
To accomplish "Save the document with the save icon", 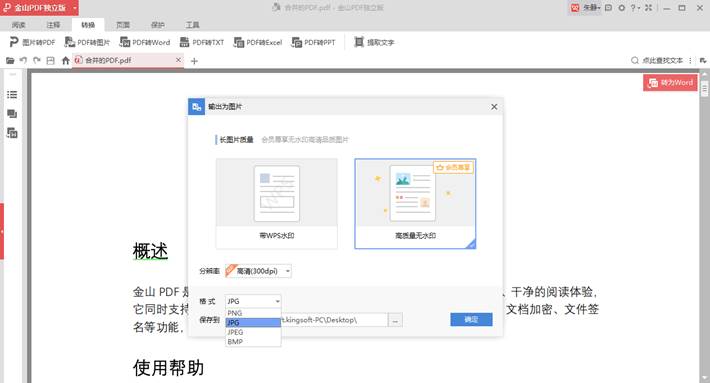I will 50,60.
